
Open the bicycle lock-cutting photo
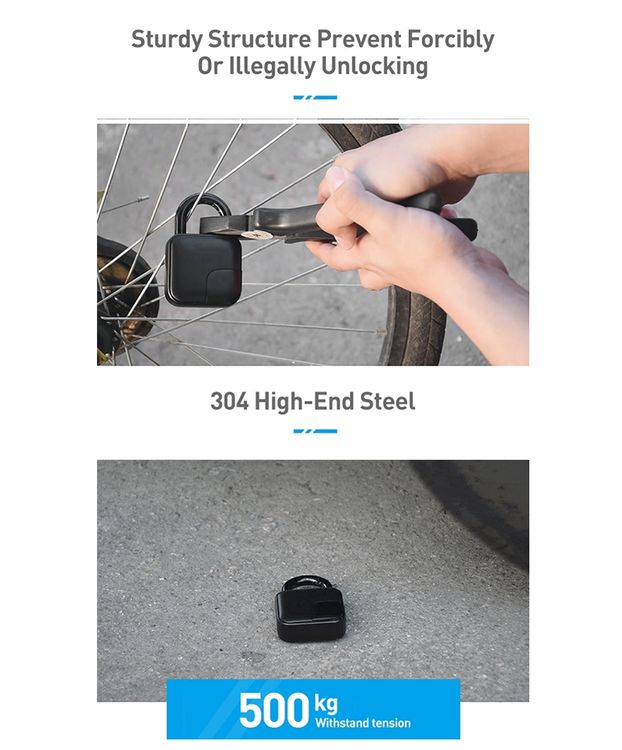pyautogui.click(x=313, y=244)
